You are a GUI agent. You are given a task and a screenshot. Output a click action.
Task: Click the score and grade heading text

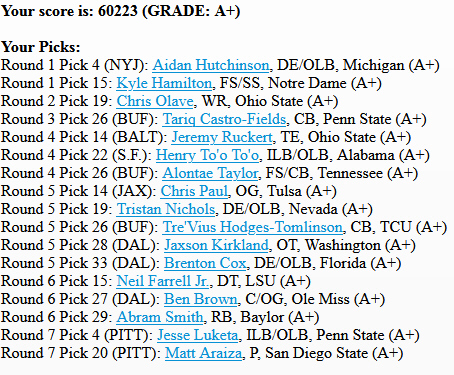(120, 11)
